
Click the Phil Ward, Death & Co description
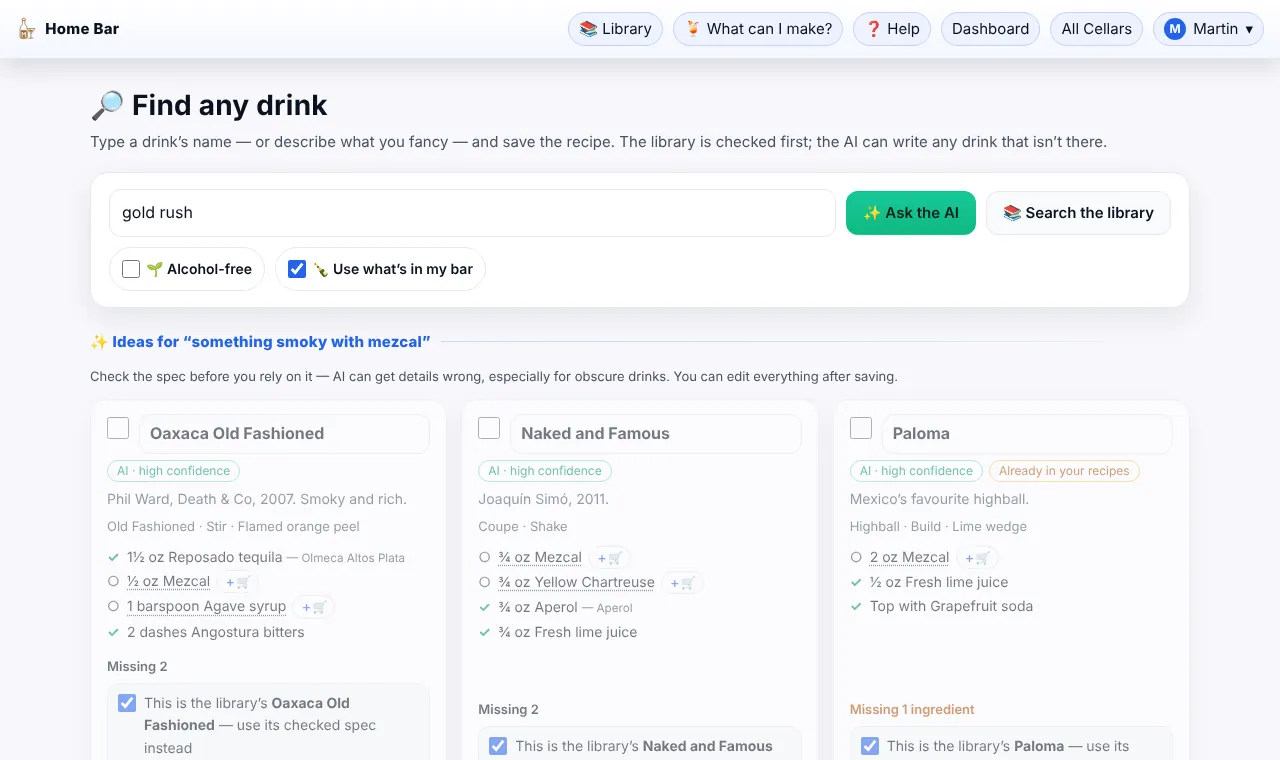coord(257,499)
